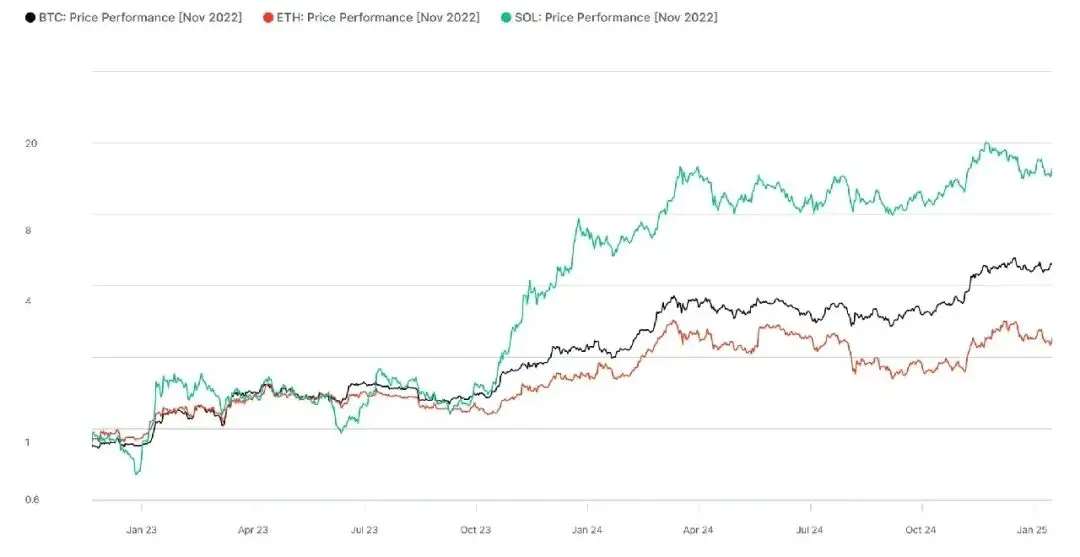The image size is (1080, 557).
Task: Click the 8 value on y-axis
Action: tap(28, 230)
